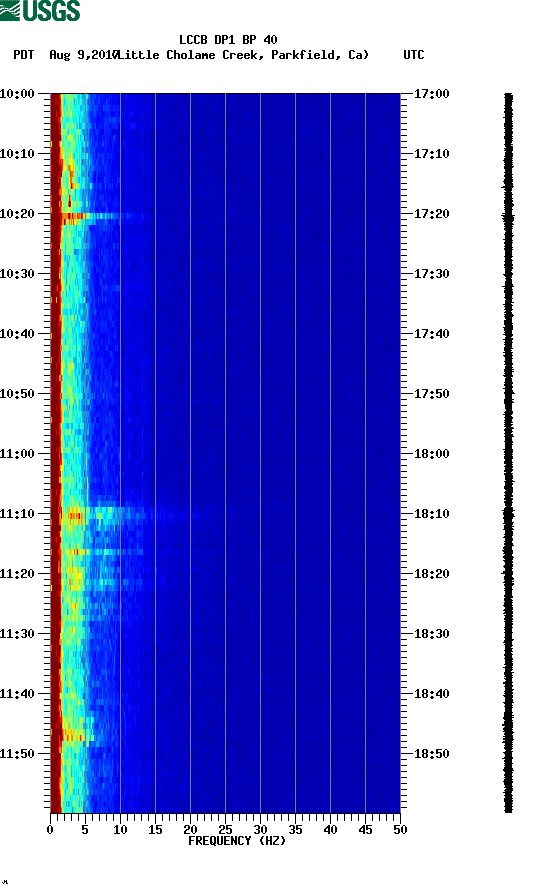
Task: Click the '0' frequency axis label
Action: click(x=50, y=830)
